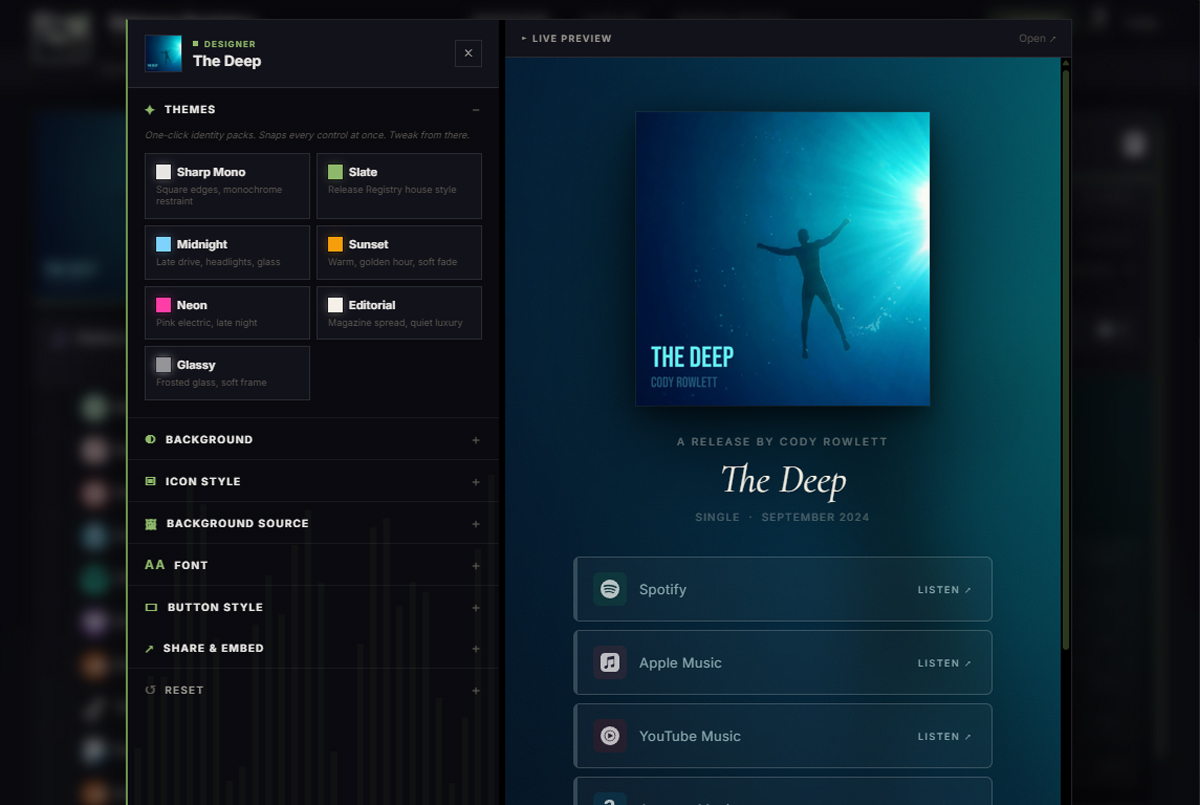This screenshot has height=805, width=1200.
Task: Expand the Background Source section plus icon
Action: tap(476, 524)
